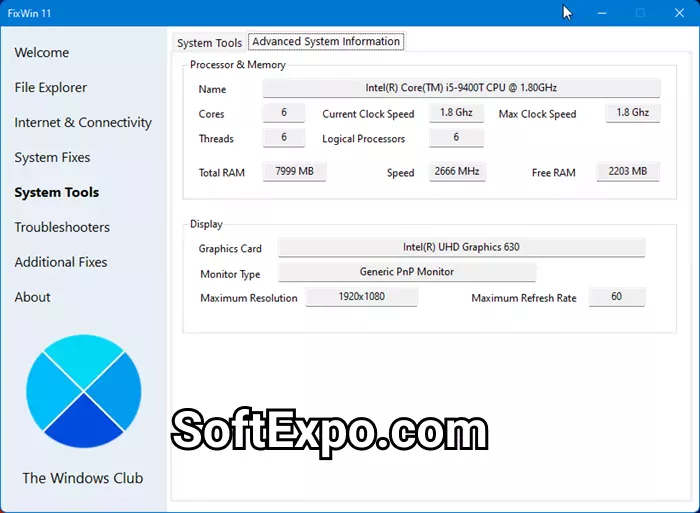Select System Fixes in sidebar
This screenshot has height=513, width=700.
[52, 158]
